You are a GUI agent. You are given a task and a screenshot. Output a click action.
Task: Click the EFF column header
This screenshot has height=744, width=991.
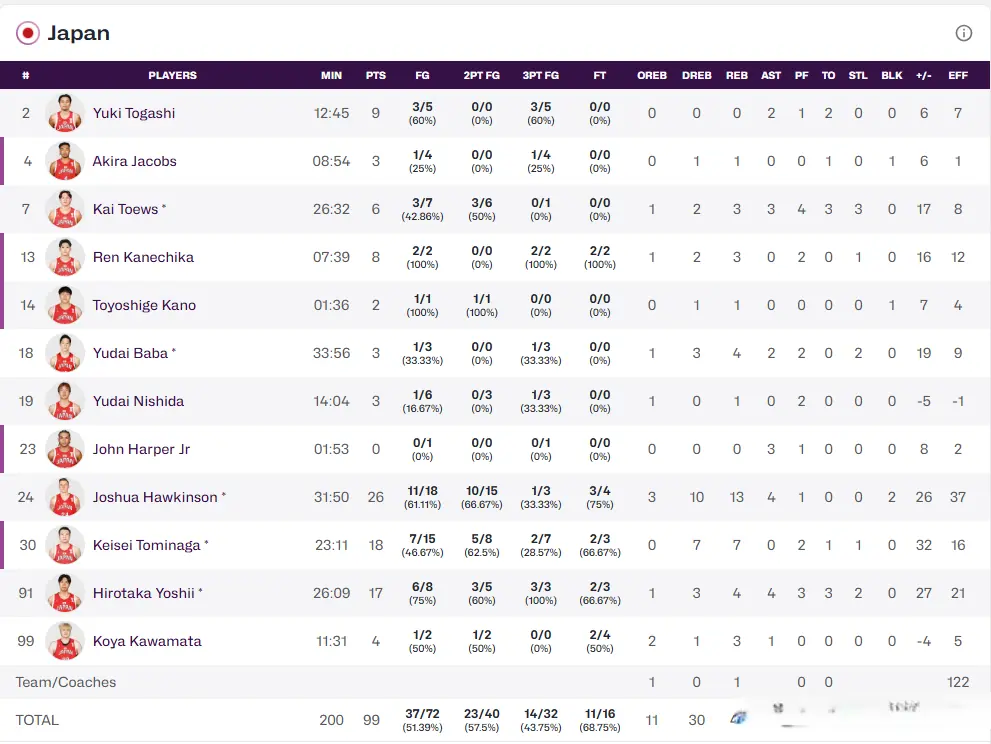pos(957,75)
